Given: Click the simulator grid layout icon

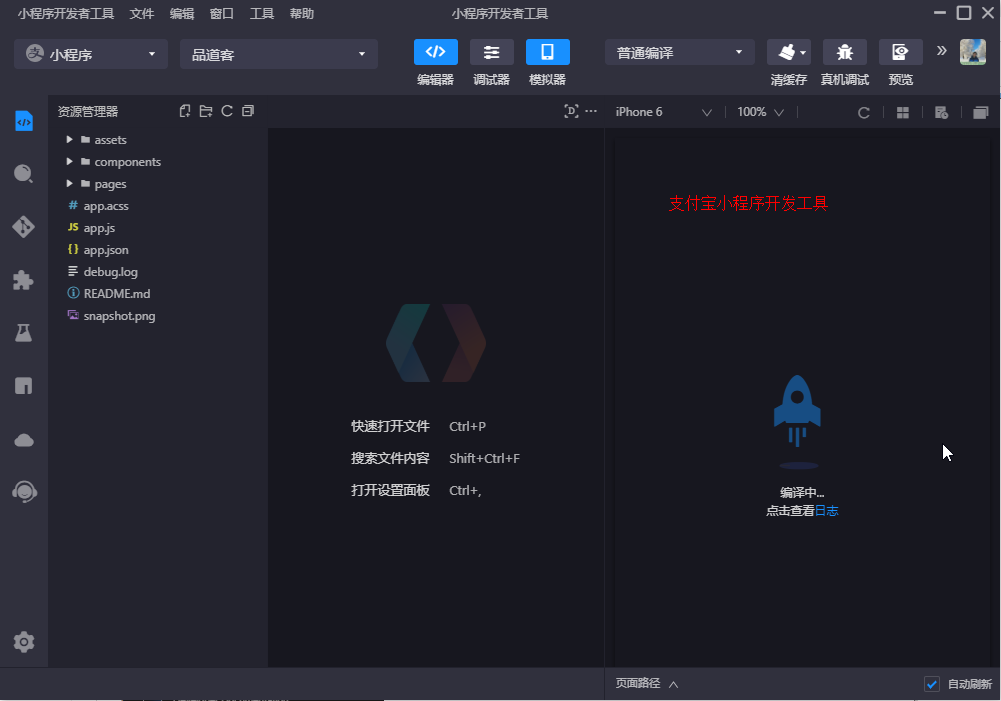Looking at the screenshot, I should pos(903,113).
